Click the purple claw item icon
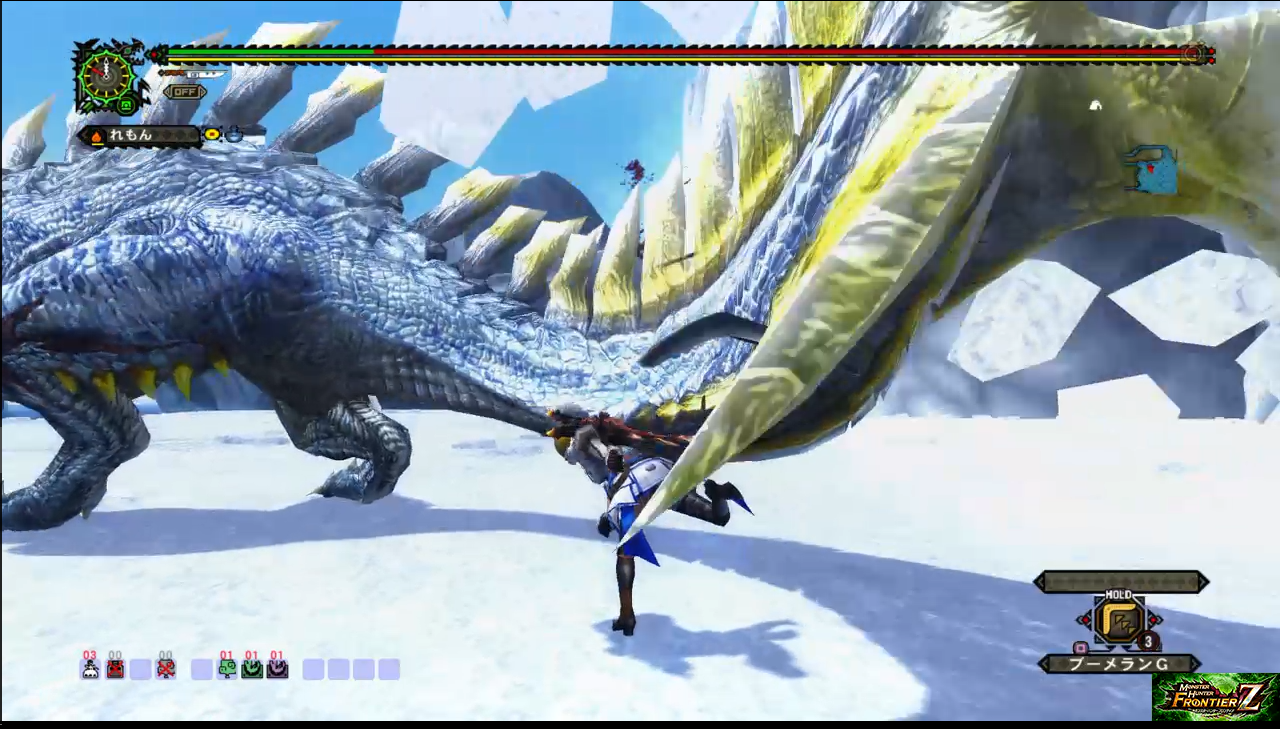Viewport: 1280px width, 729px height. pyautogui.click(x=277, y=669)
